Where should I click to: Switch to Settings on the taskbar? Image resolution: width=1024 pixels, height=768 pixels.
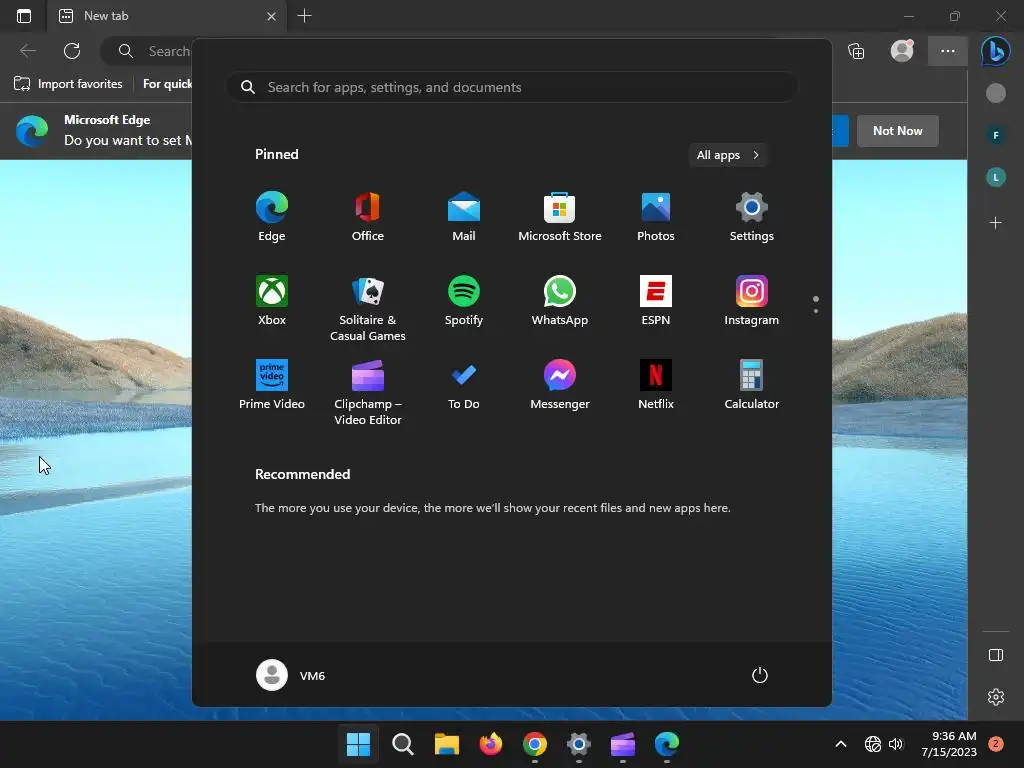(x=579, y=744)
